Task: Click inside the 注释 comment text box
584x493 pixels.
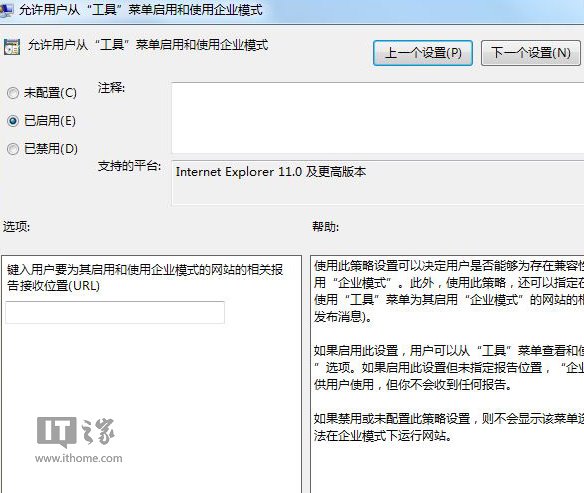Action: pos(377,118)
